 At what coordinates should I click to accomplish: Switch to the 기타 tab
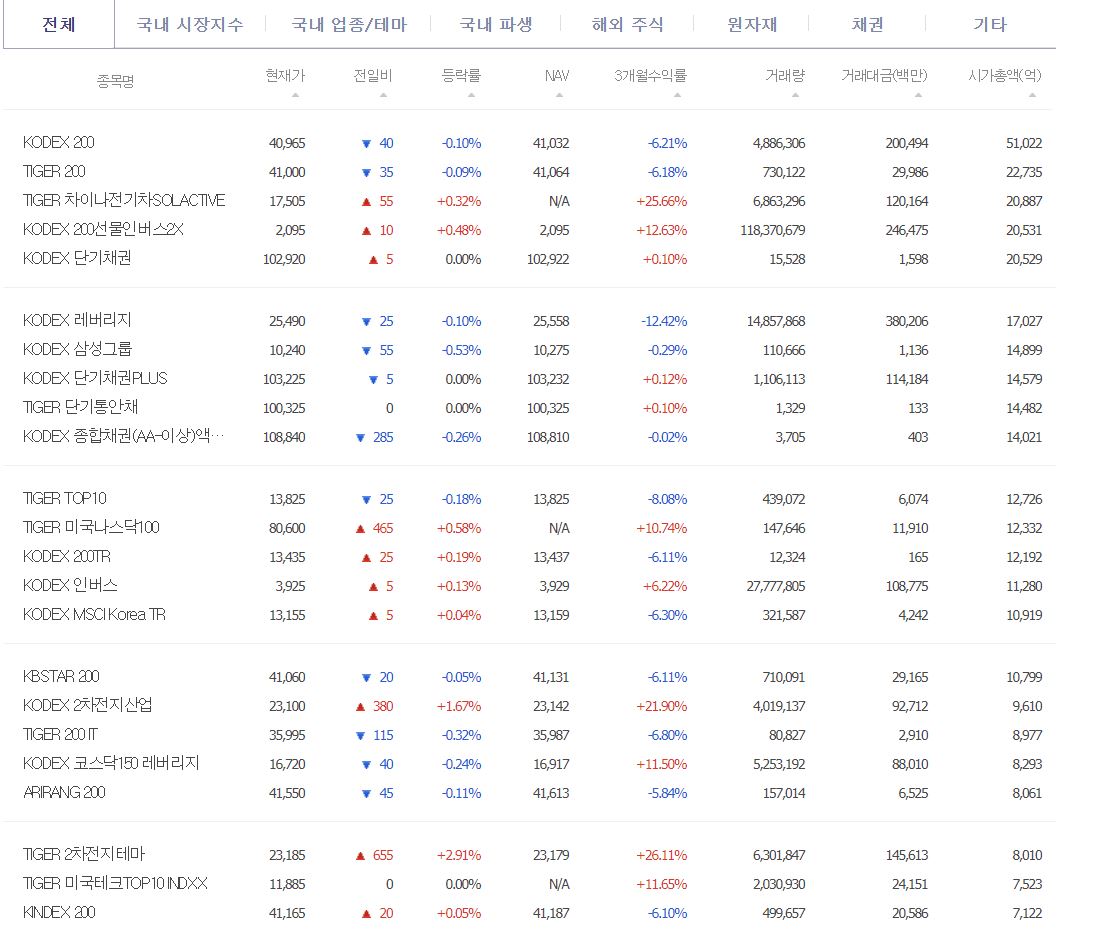tap(990, 24)
